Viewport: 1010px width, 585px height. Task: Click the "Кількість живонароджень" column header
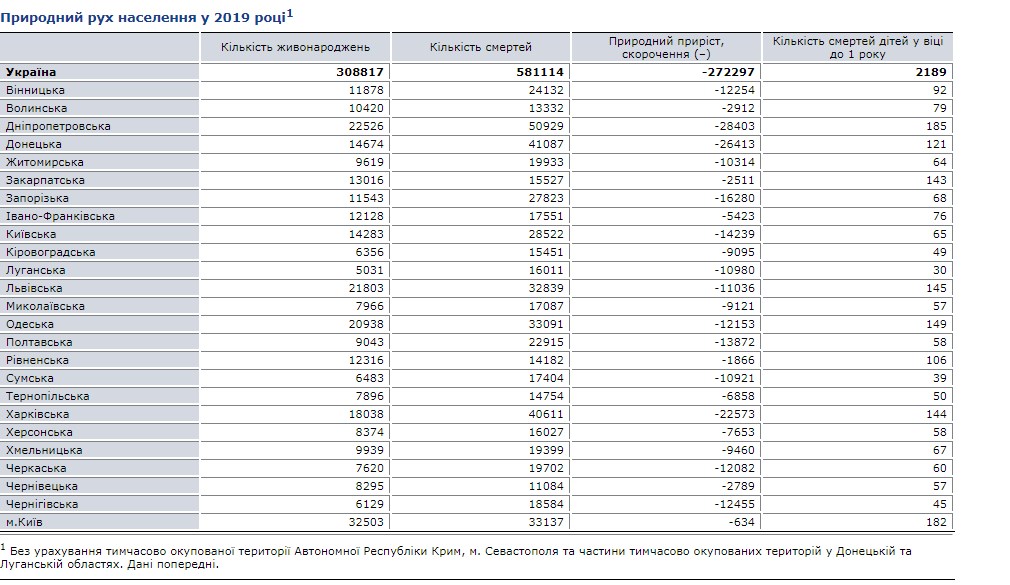pos(296,47)
